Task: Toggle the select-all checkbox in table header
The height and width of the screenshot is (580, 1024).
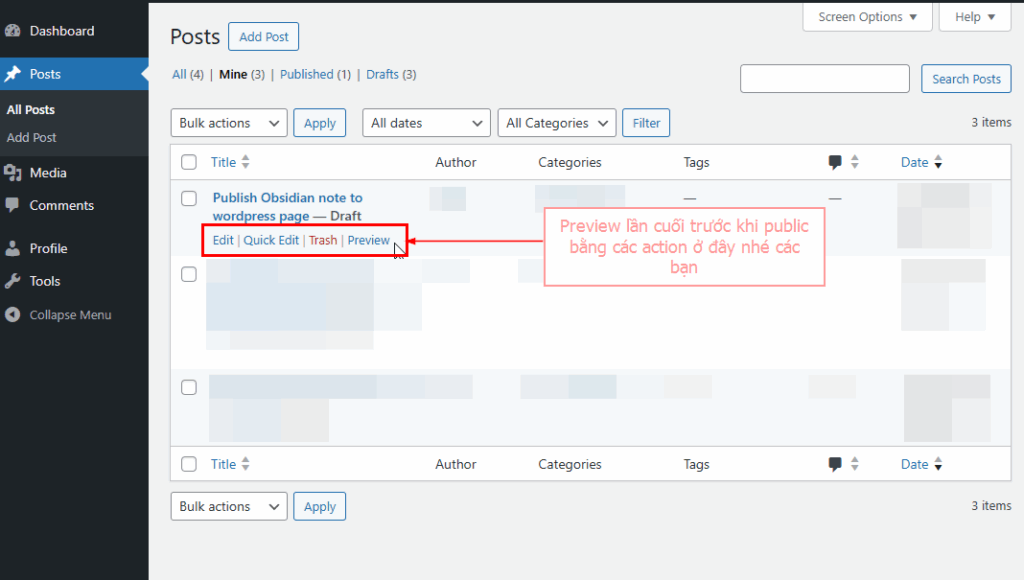Action: coord(189,162)
